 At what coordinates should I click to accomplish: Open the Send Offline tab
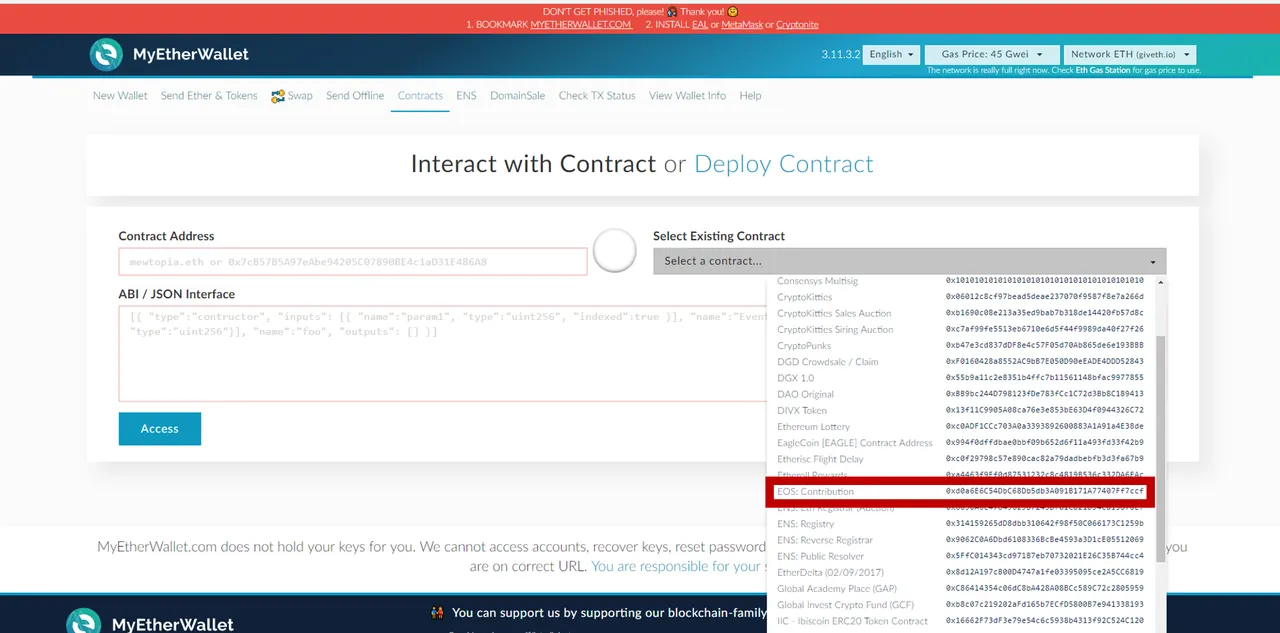355,96
